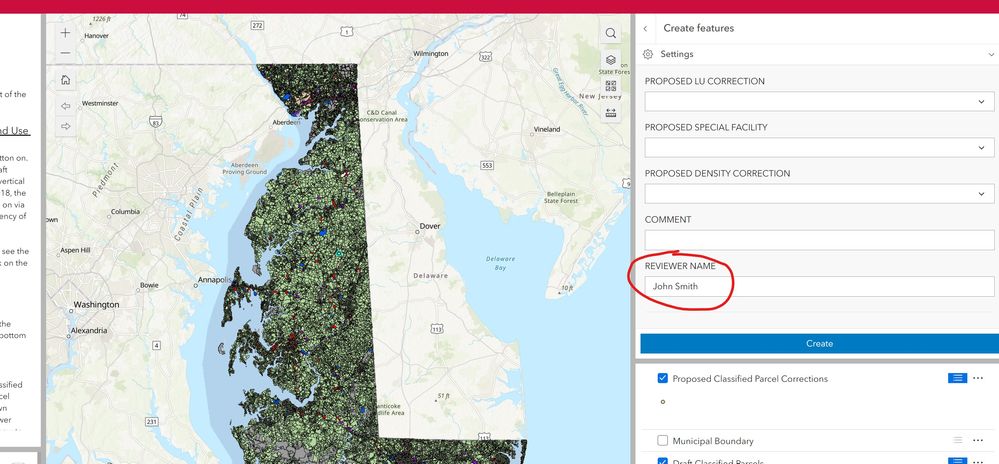Expand the Settings section

tap(819, 54)
